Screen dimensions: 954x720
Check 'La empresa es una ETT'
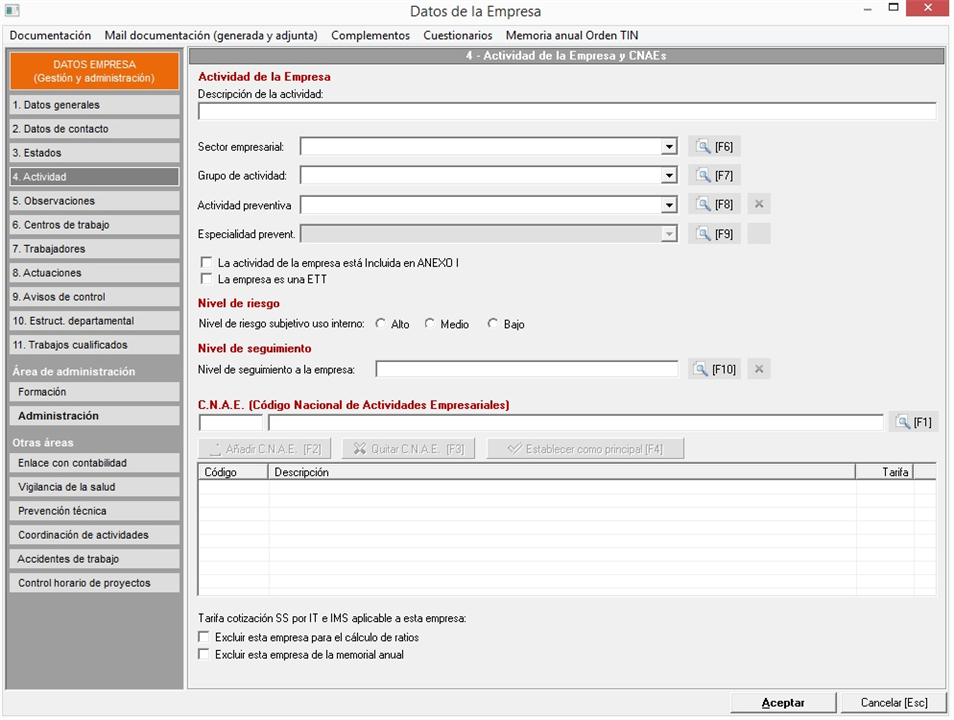[x=206, y=279]
